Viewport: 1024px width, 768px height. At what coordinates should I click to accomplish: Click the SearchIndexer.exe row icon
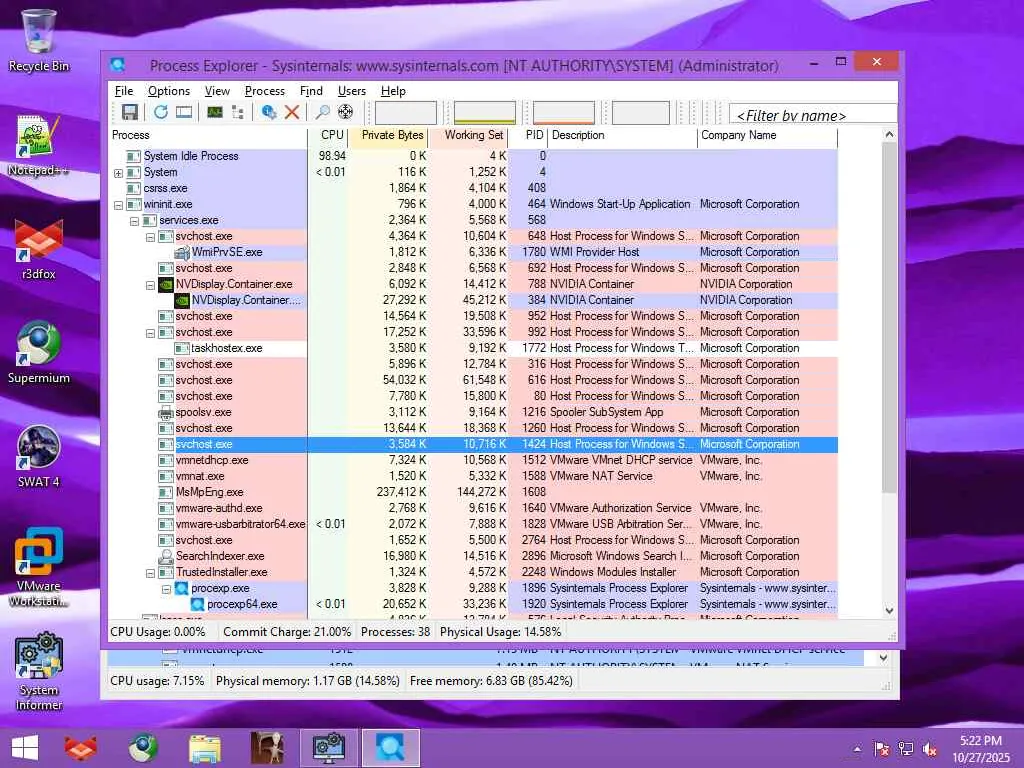[x=166, y=556]
